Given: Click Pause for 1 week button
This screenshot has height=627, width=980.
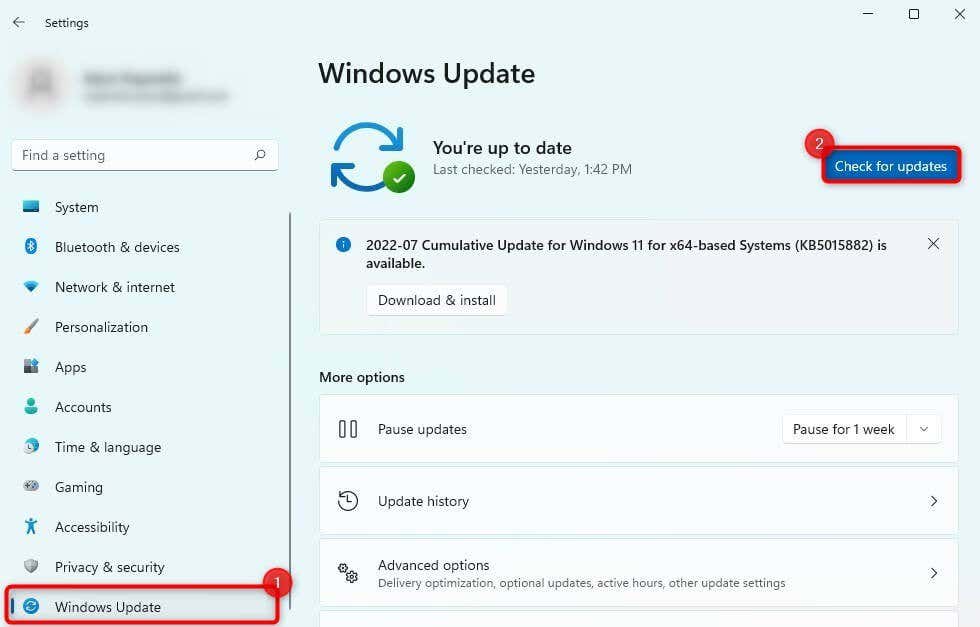Looking at the screenshot, I should [x=844, y=429].
